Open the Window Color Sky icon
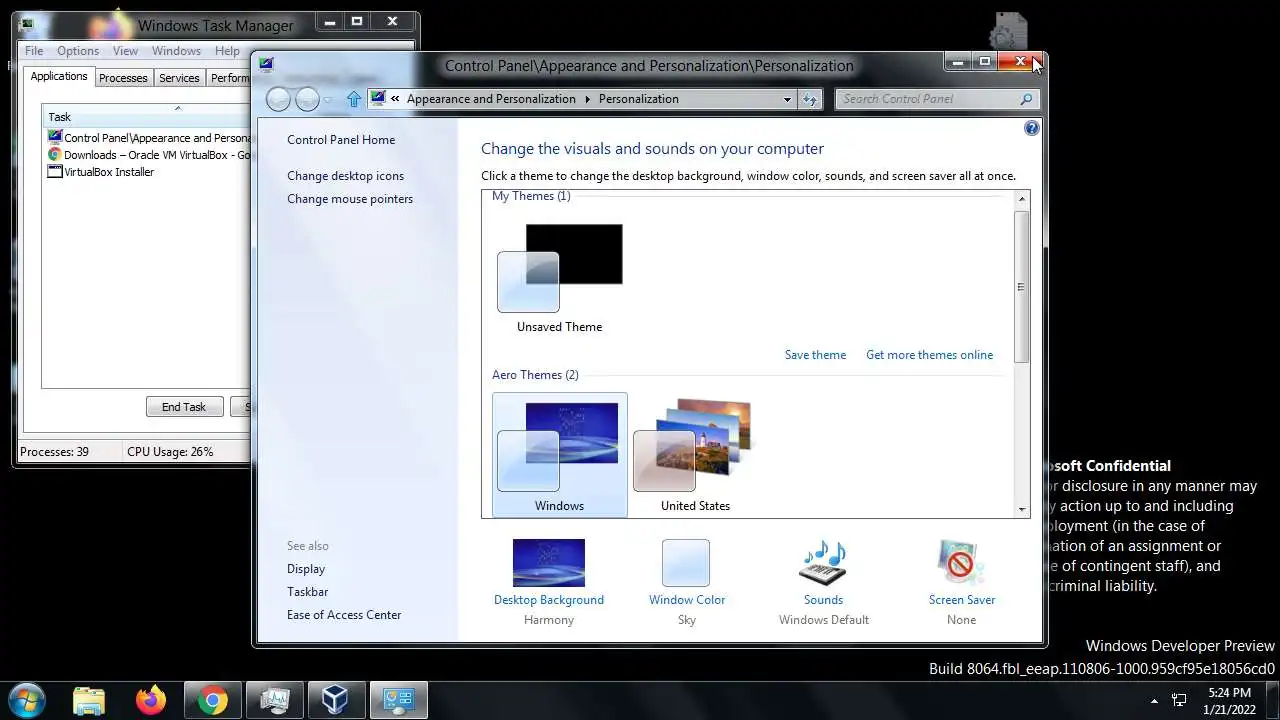This screenshot has width=1280, height=720. (686, 564)
